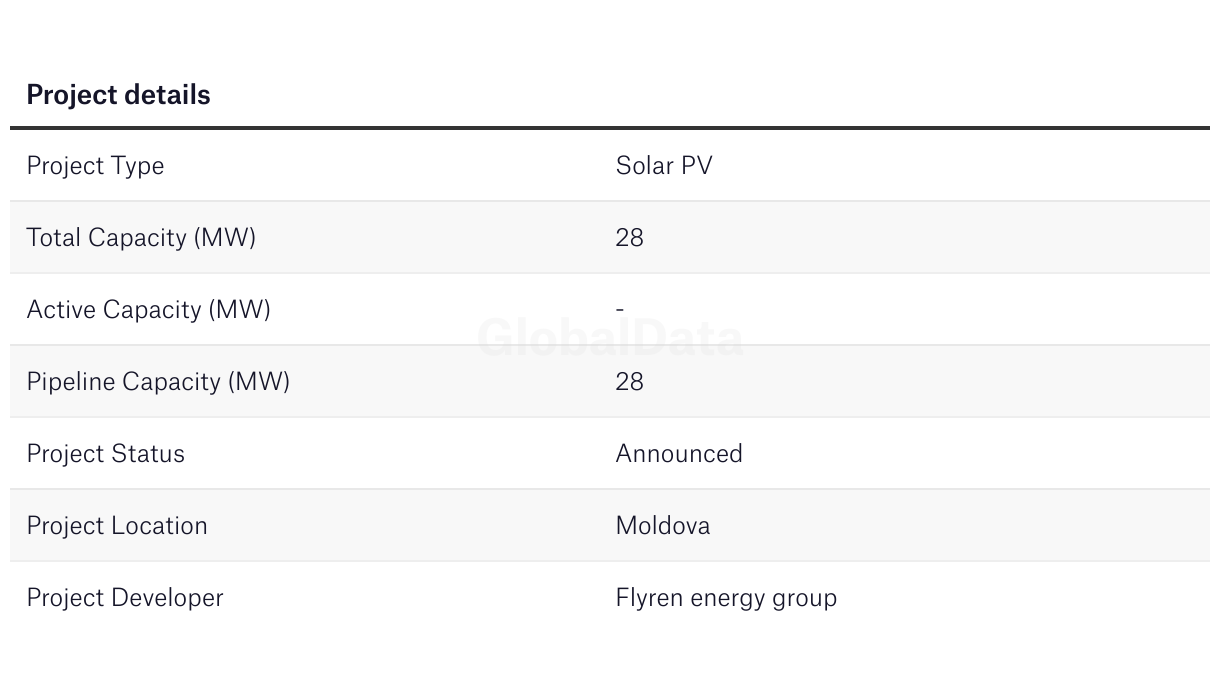Click the GlobalData watermark text
Viewport: 1220px width, 674px height.
tap(610, 338)
